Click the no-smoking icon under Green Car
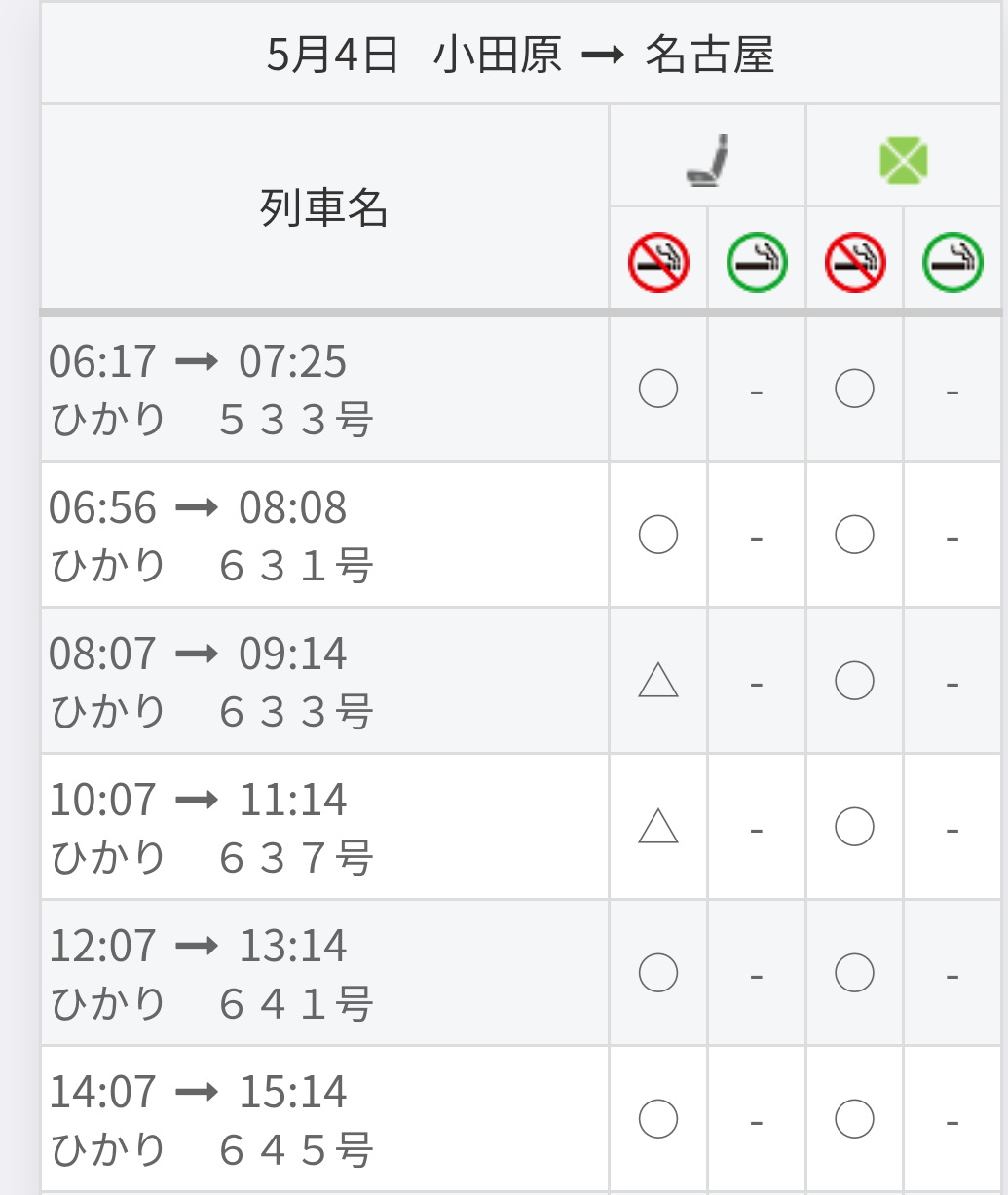The height and width of the screenshot is (1195, 1008). pyautogui.click(x=855, y=262)
